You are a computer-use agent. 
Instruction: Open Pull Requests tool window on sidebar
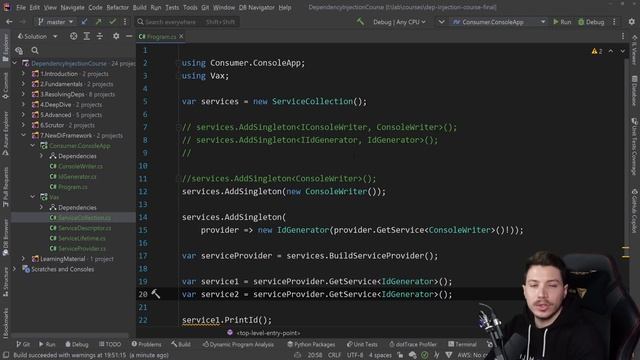(x=5, y=187)
